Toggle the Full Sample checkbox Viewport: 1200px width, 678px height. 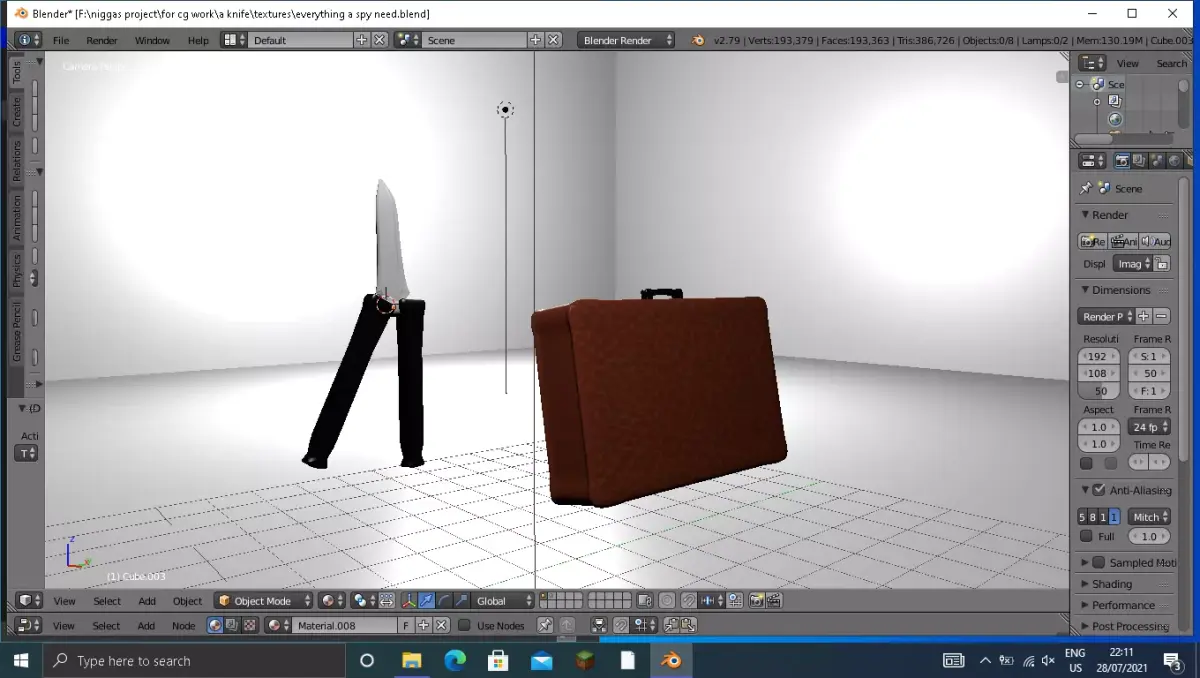pyautogui.click(x=1086, y=536)
